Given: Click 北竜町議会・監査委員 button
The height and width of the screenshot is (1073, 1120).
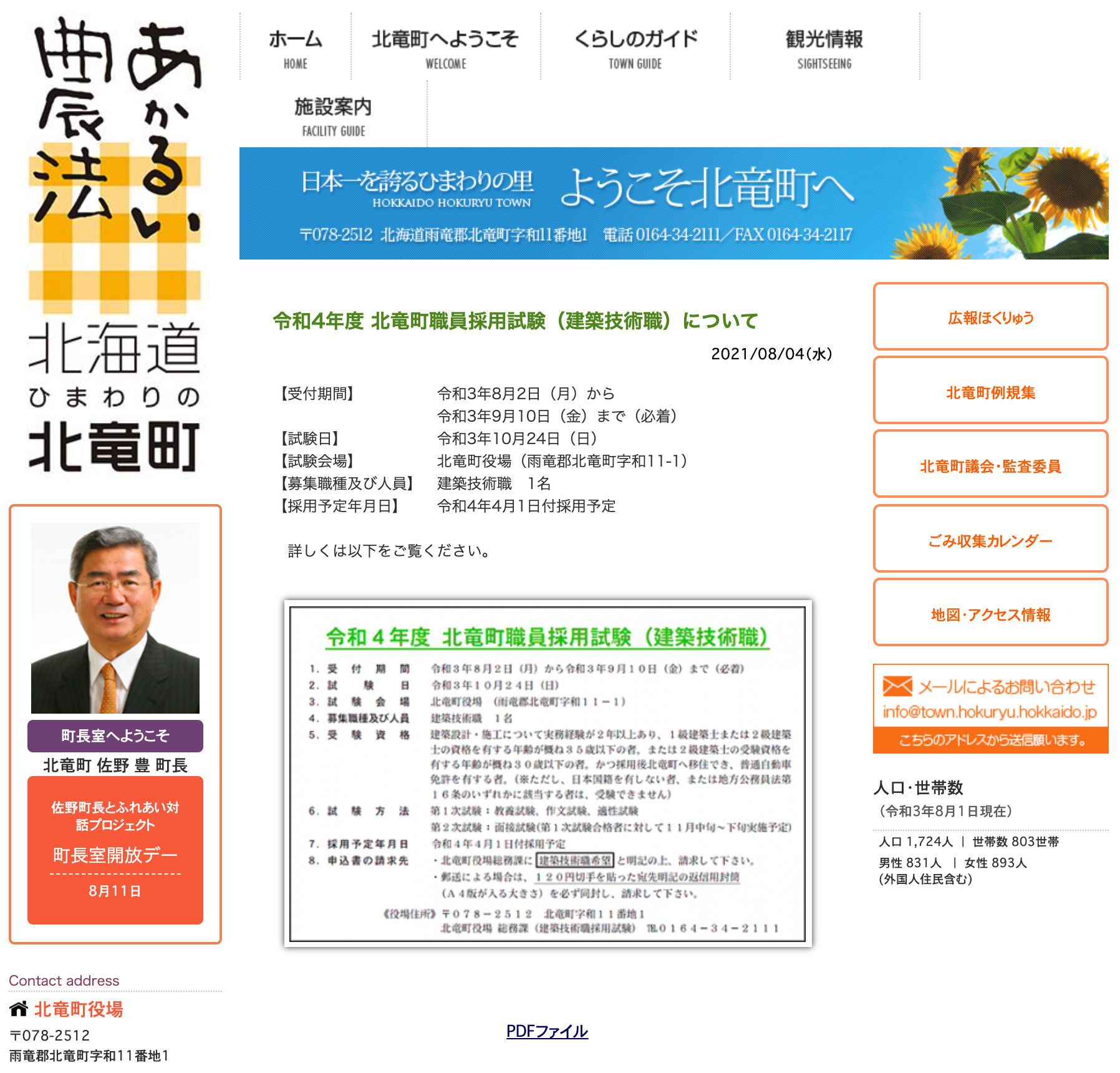Looking at the screenshot, I should click(990, 465).
